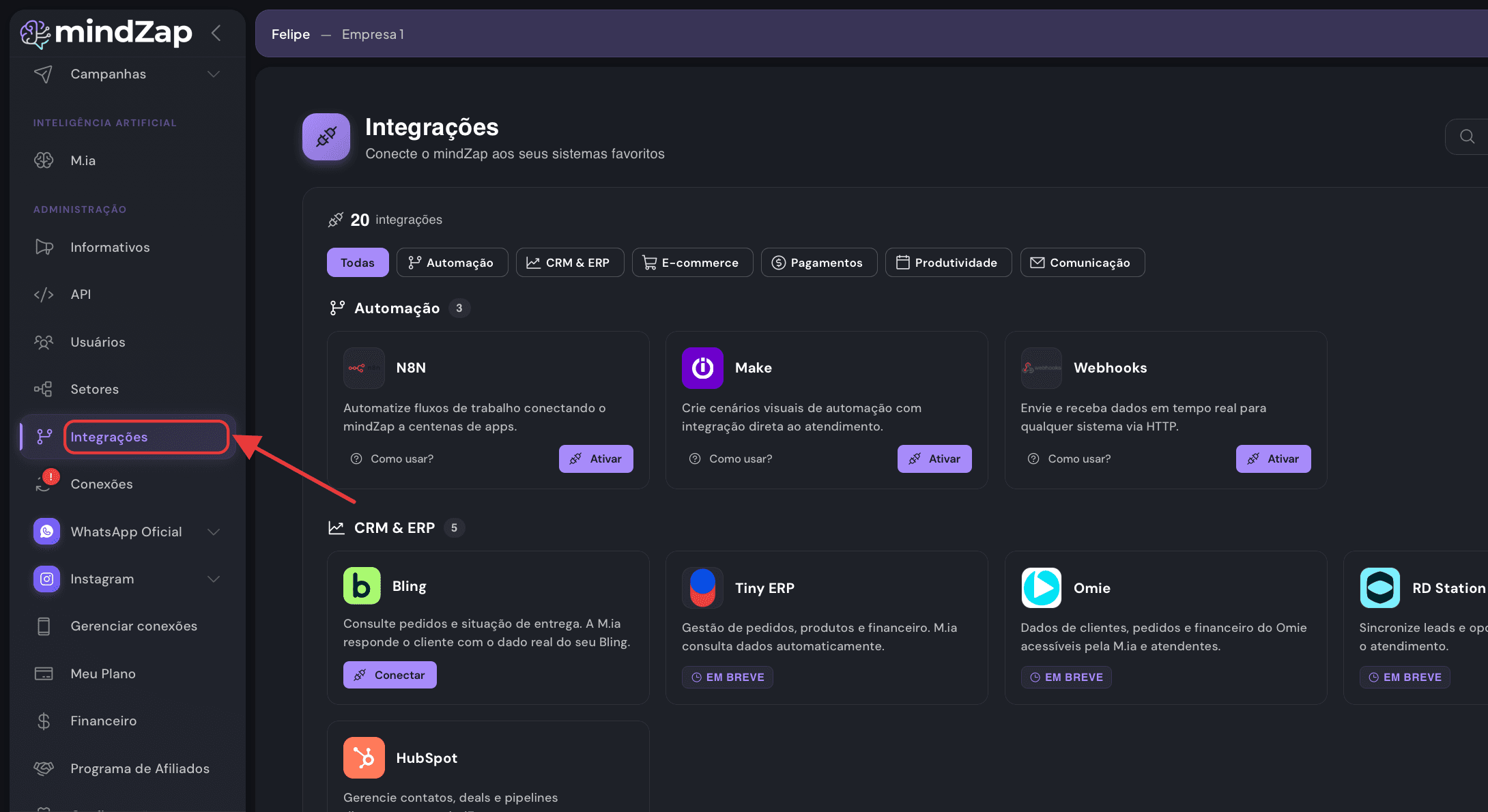Filter by Automação category
The width and height of the screenshot is (1488, 812).
[x=452, y=263]
